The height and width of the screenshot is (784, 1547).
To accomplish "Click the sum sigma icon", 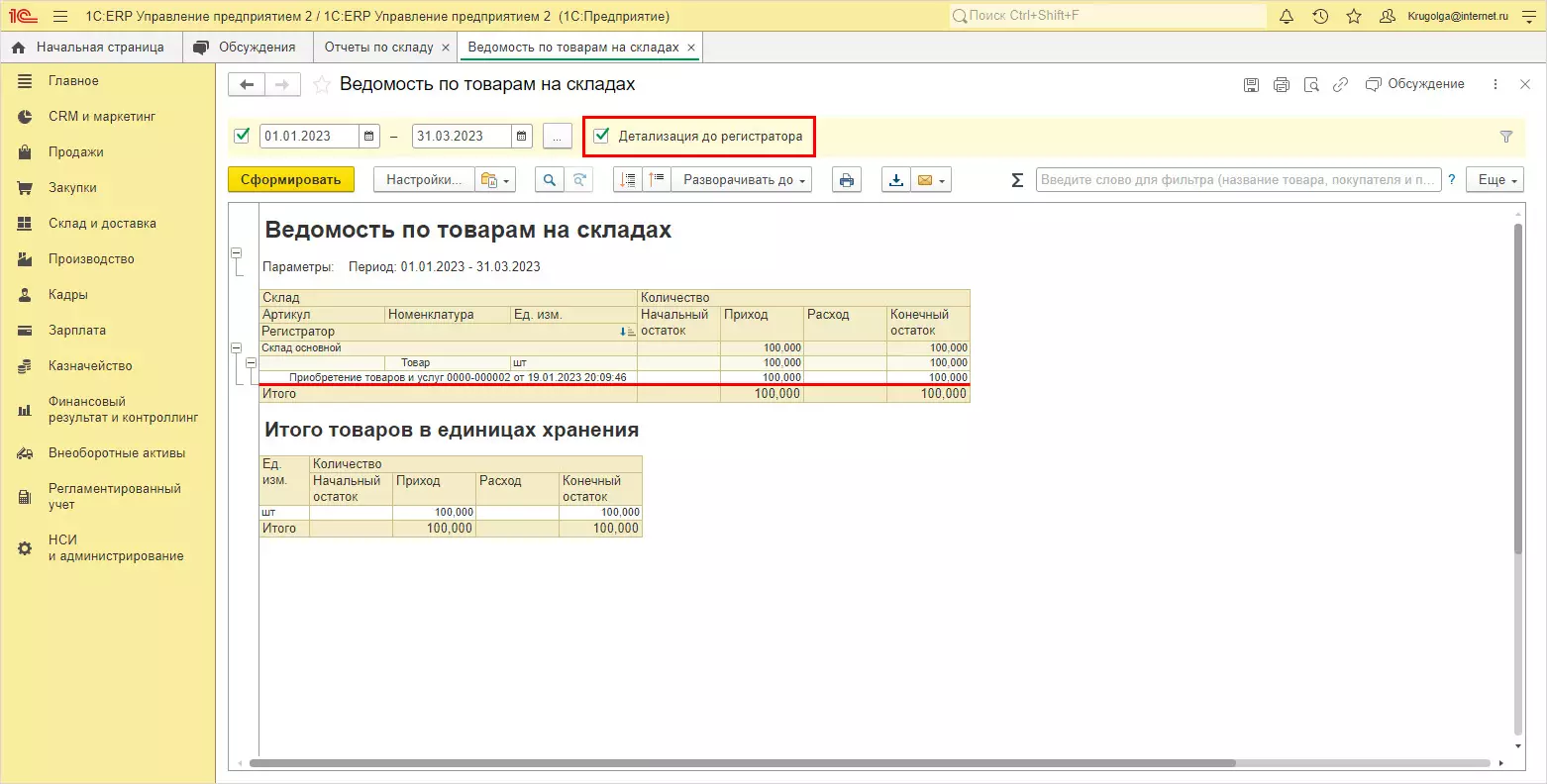I will click(1017, 180).
